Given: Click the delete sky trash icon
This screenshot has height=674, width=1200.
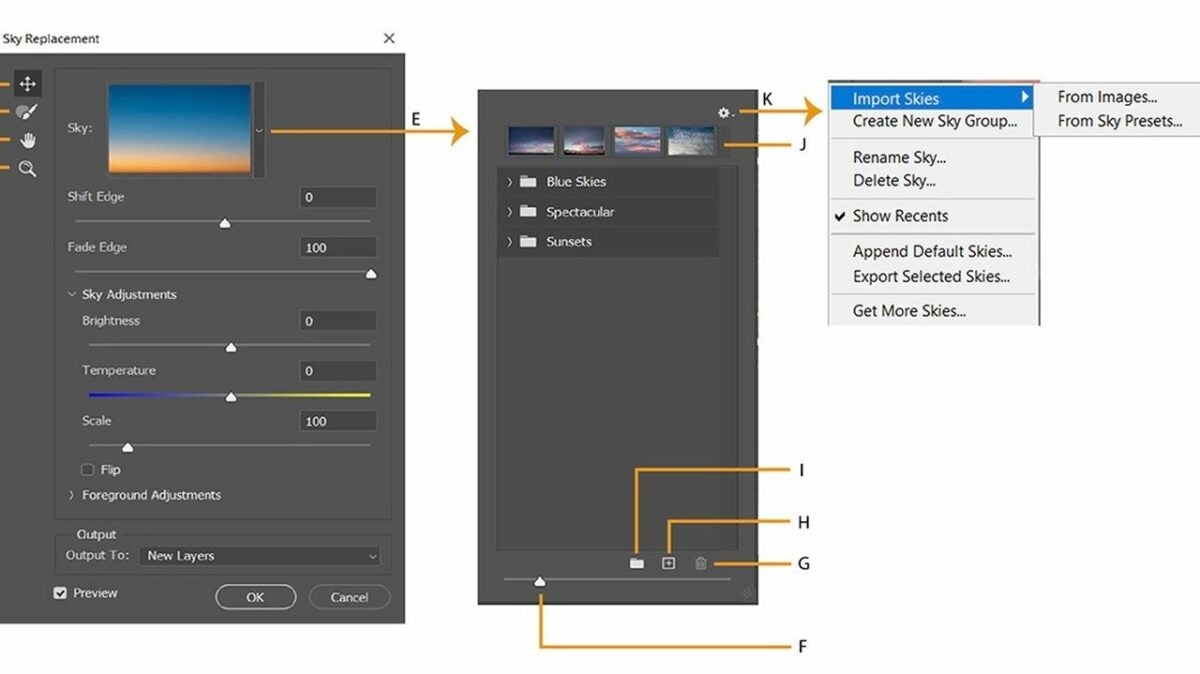Looking at the screenshot, I should [x=700, y=563].
